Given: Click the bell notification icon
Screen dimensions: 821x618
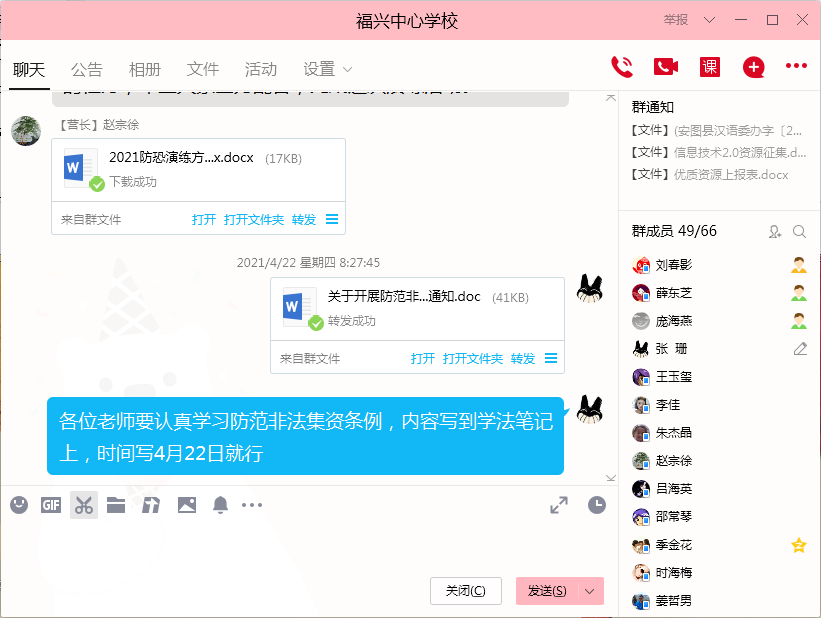Looking at the screenshot, I should click(x=220, y=505).
